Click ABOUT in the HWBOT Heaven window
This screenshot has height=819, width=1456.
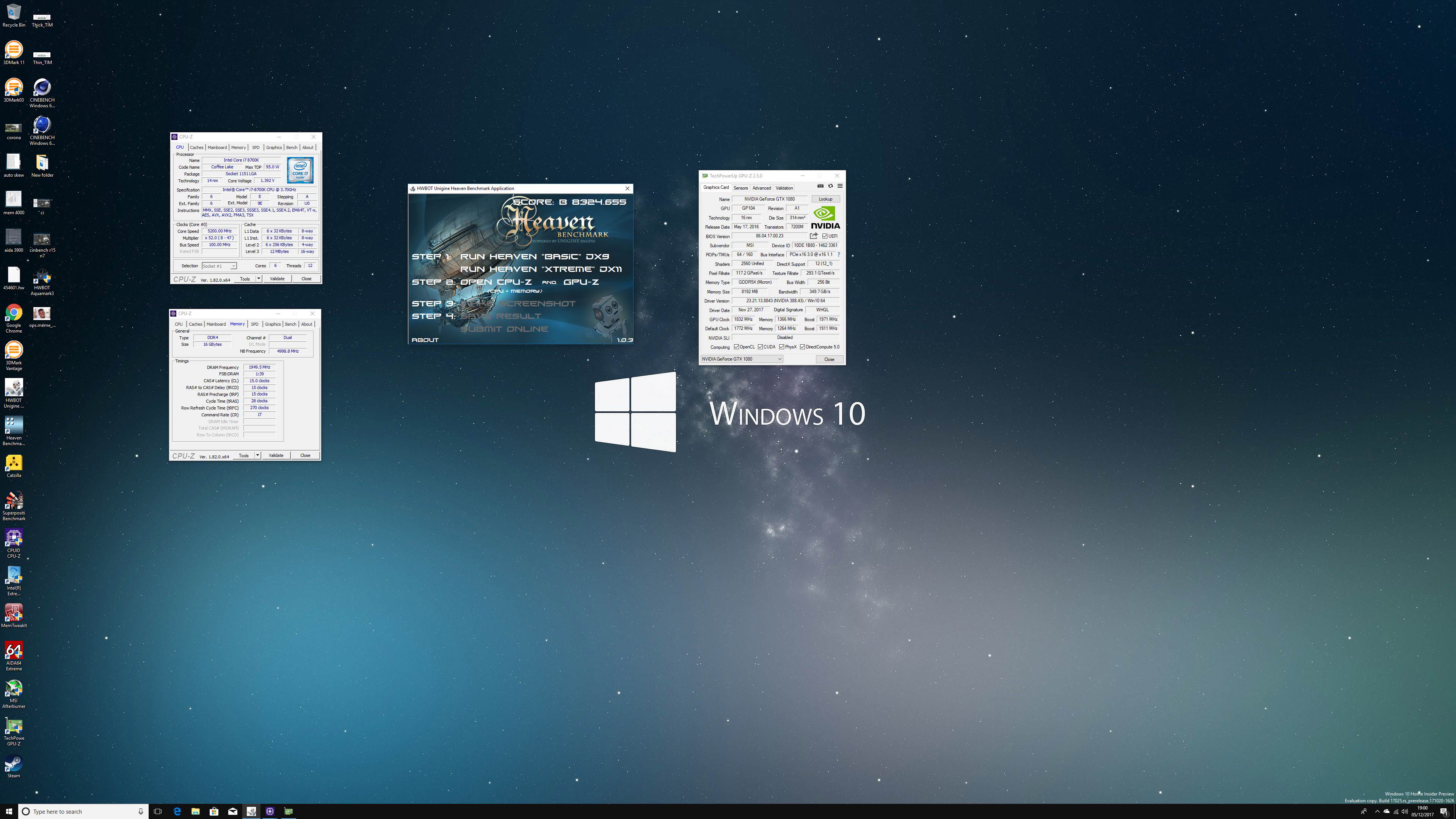[425, 340]
